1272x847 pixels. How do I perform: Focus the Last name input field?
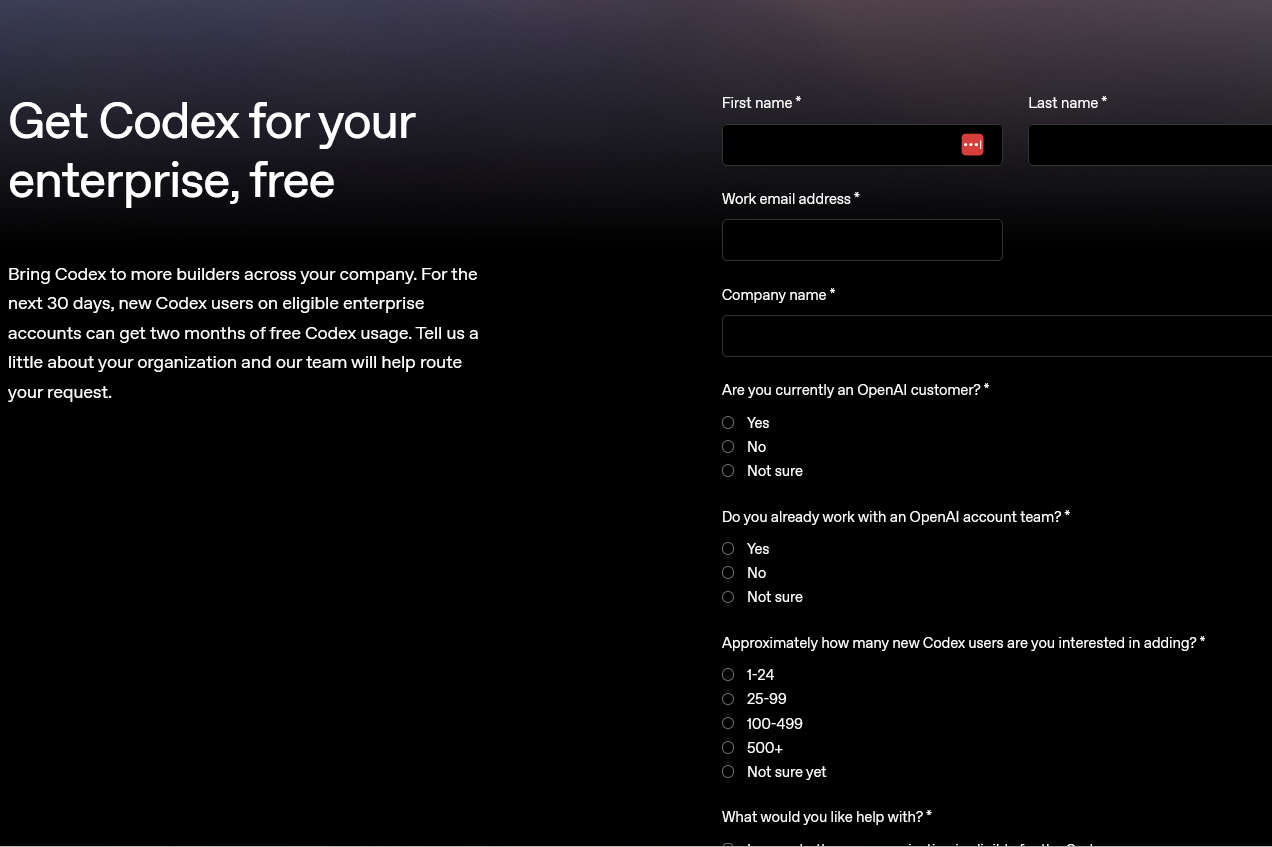(x=1150, y=145)
